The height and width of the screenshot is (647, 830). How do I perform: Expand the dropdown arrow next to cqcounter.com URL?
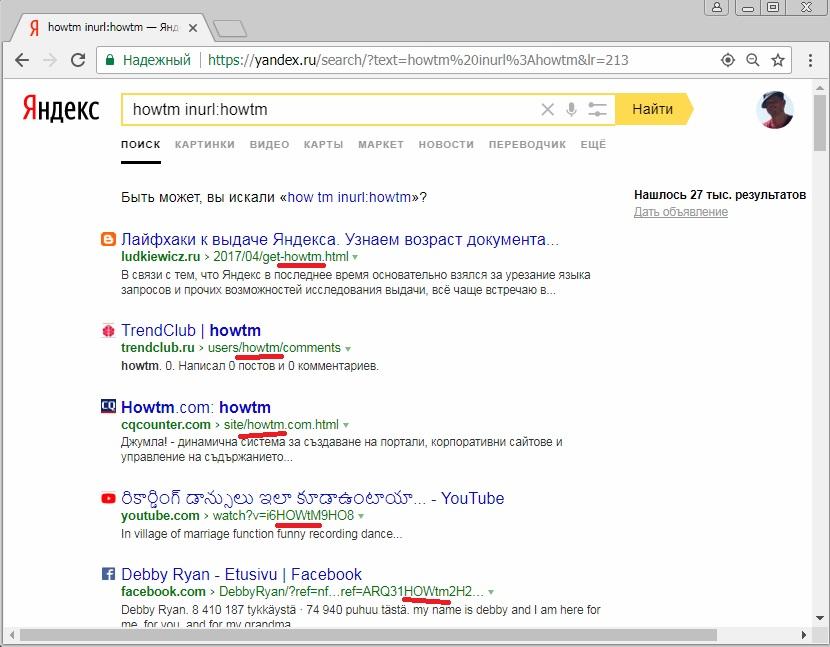tap(346, 425)
